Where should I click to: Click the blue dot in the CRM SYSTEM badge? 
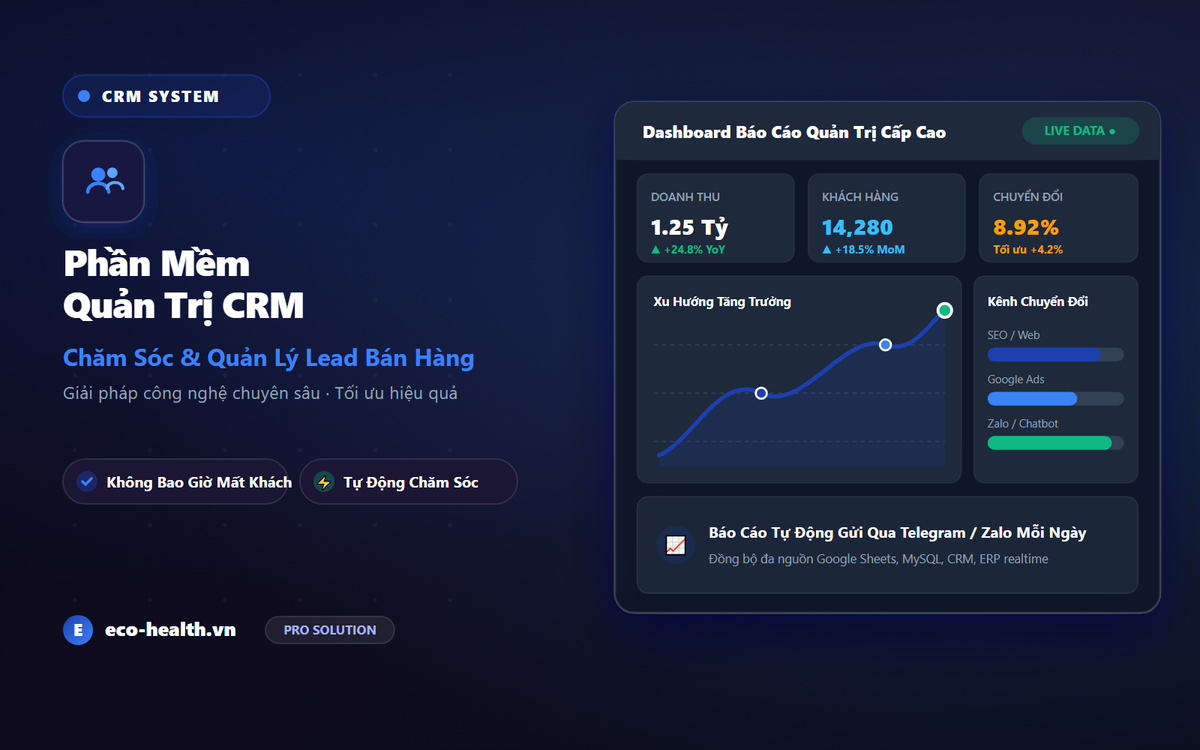[x=83, y=96]
